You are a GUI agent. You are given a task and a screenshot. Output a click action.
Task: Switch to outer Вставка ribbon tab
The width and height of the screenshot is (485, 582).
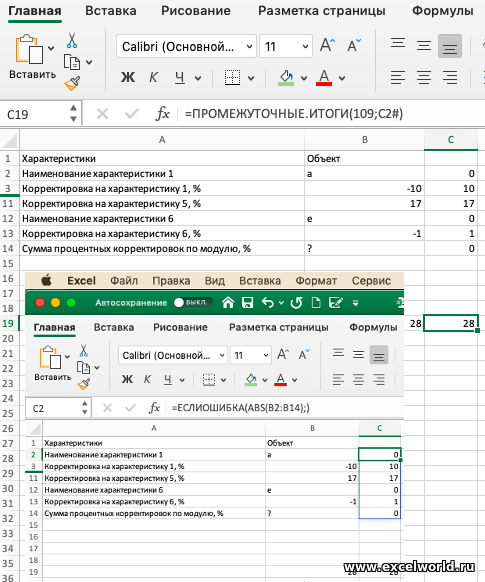pos(111,11)
